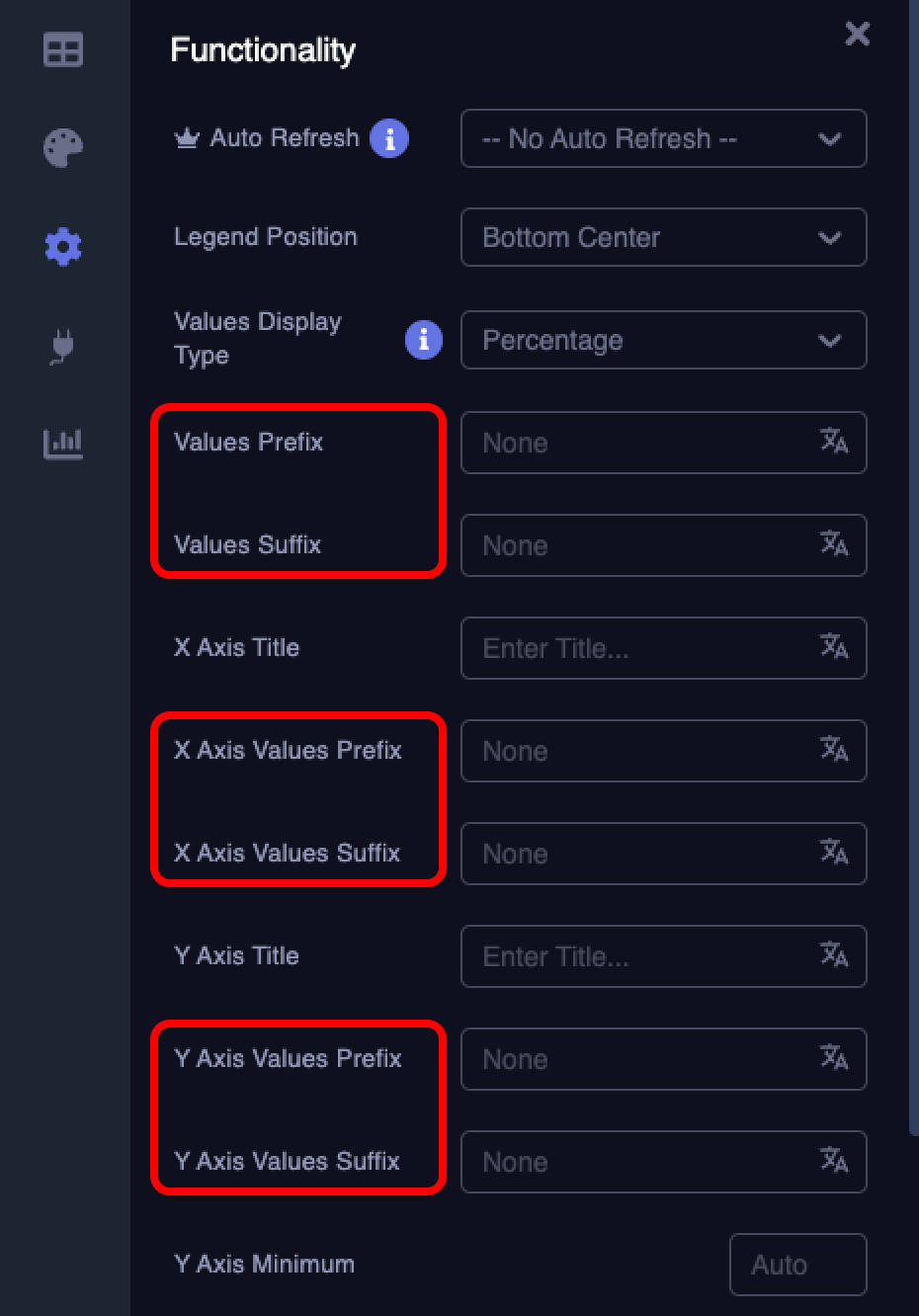
Task: Focus the Values Suffix input field
Action: click(x=664, y=545)
